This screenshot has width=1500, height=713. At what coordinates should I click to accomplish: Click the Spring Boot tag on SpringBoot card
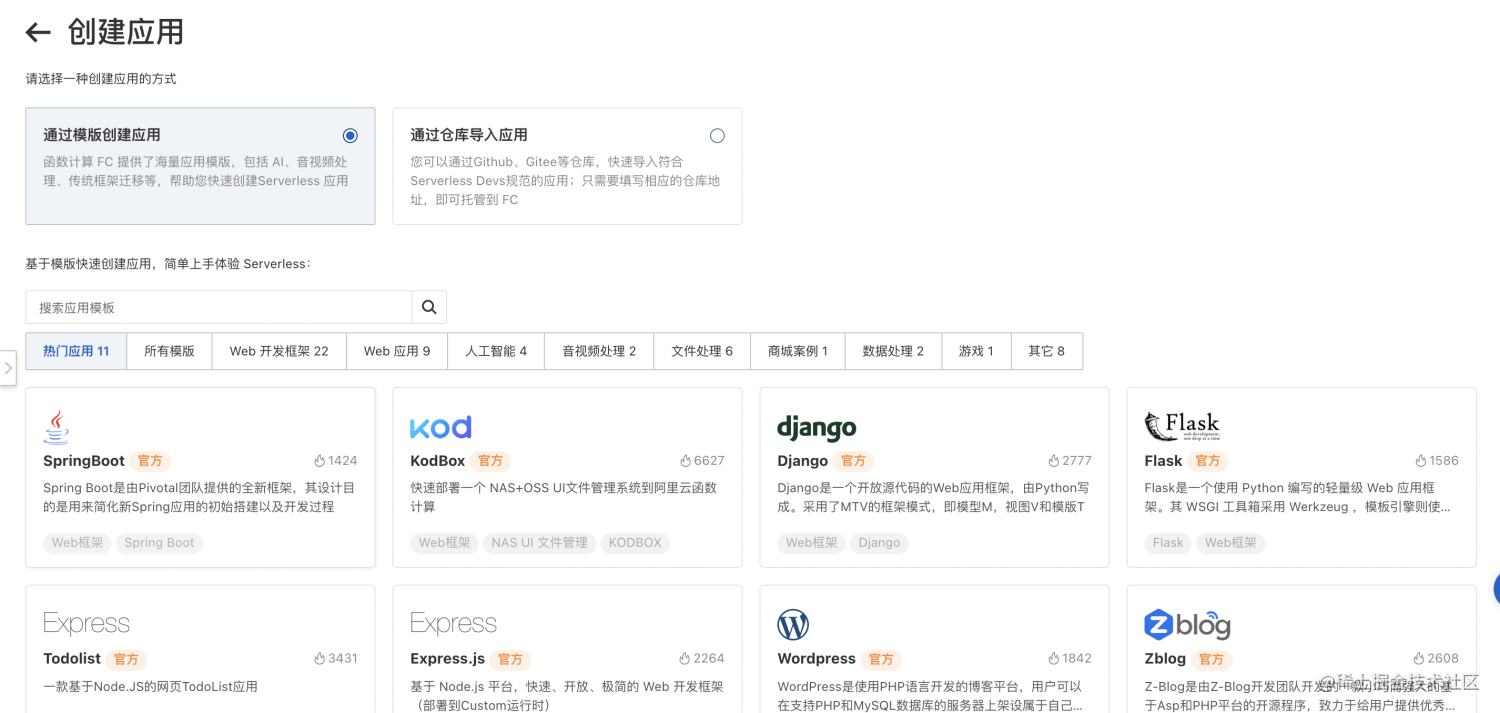[159, 543]
